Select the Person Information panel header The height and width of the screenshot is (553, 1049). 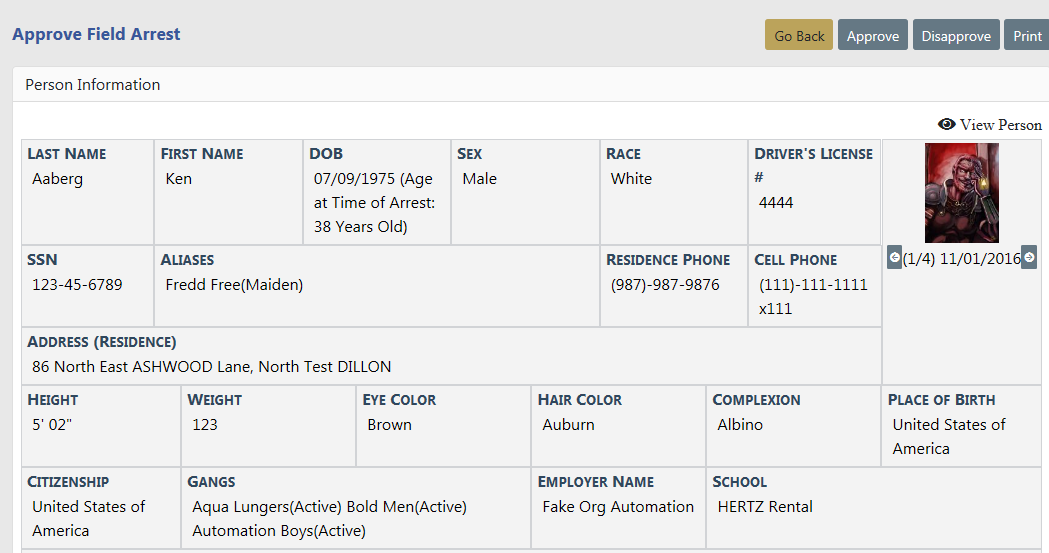pos(93,85)
